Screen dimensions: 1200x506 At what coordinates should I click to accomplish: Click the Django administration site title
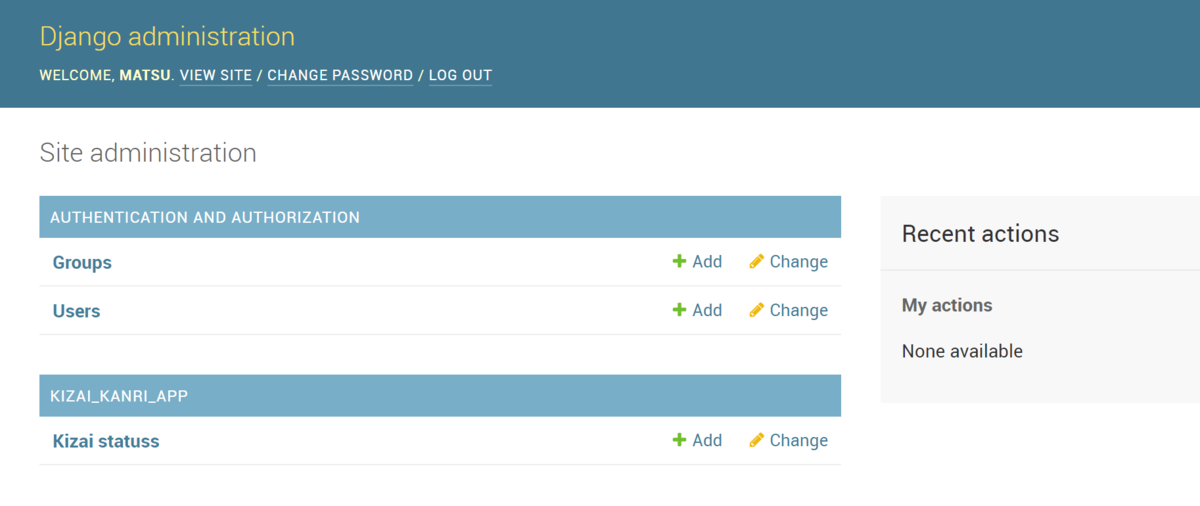167,37
